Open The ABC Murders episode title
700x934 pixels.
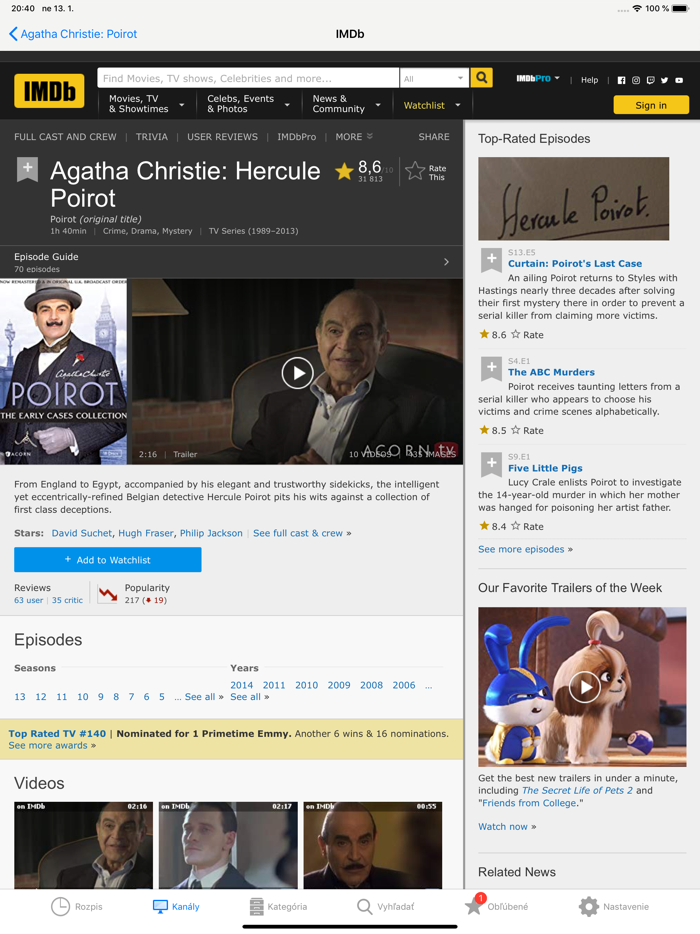pyautogui.click(x=551, y=372)
